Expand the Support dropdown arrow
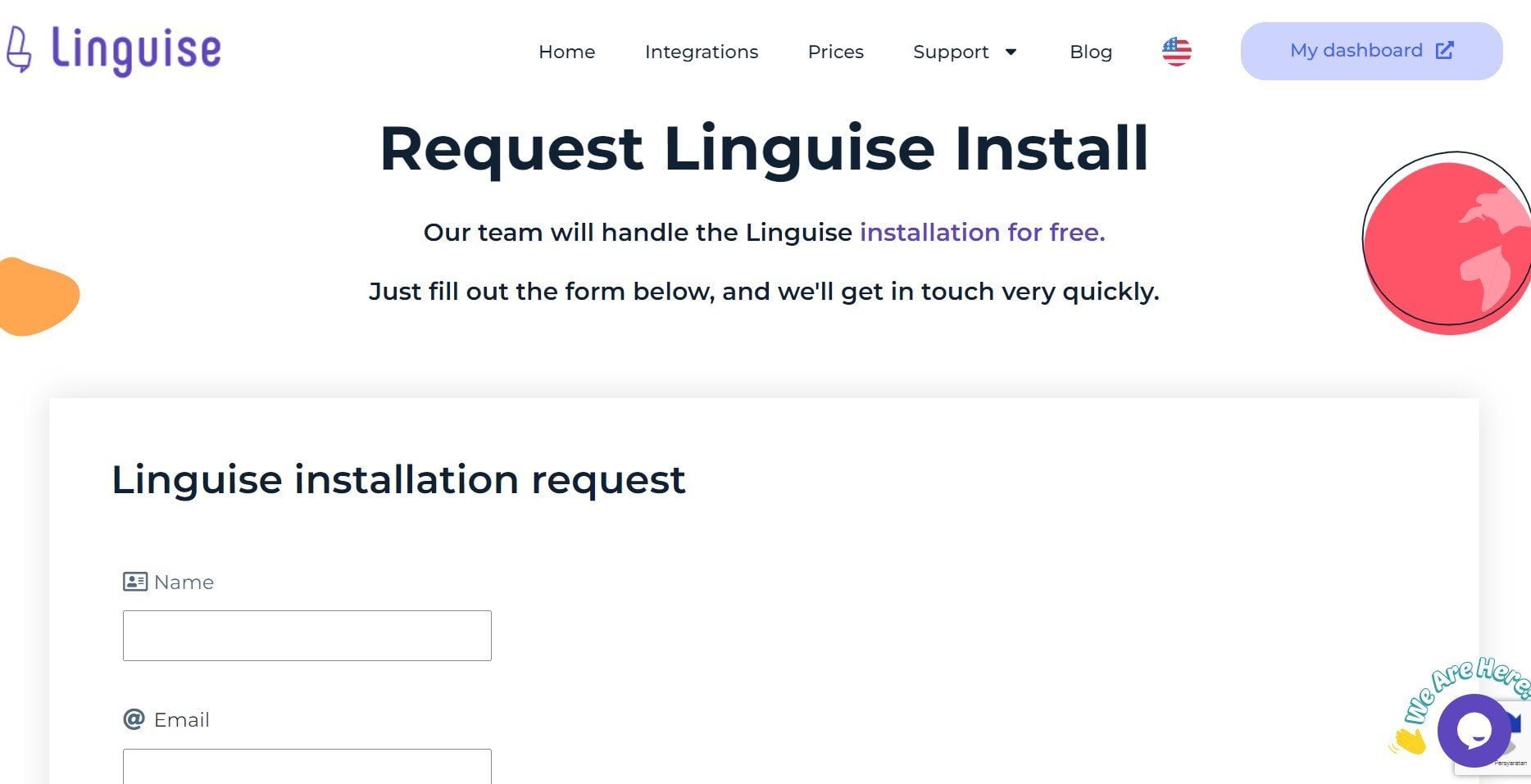 (x=1011, y=52)
